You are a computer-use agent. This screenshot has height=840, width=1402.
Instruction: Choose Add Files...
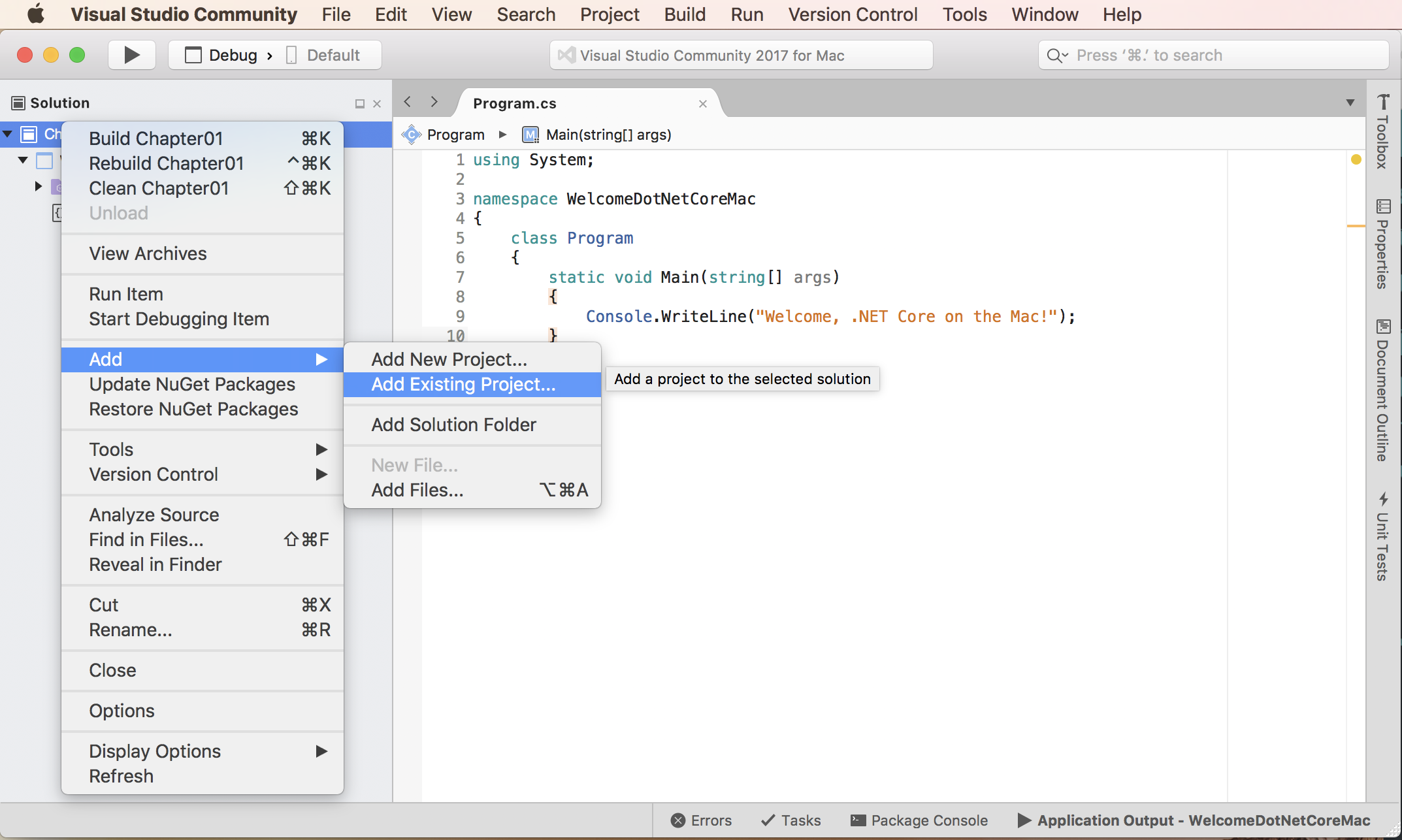472,490
